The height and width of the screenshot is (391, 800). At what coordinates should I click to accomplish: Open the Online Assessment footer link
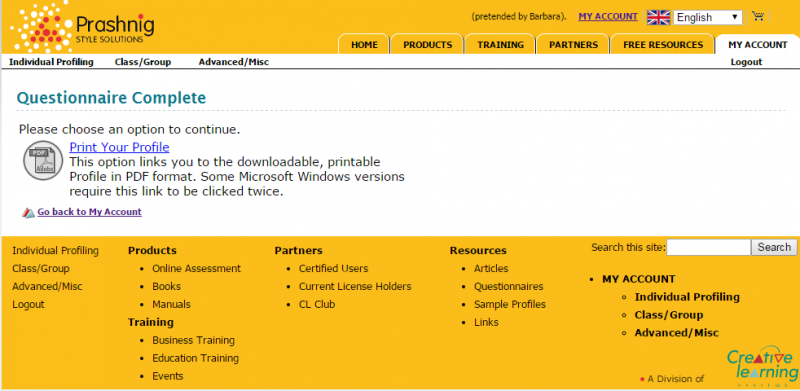(196, 268)
